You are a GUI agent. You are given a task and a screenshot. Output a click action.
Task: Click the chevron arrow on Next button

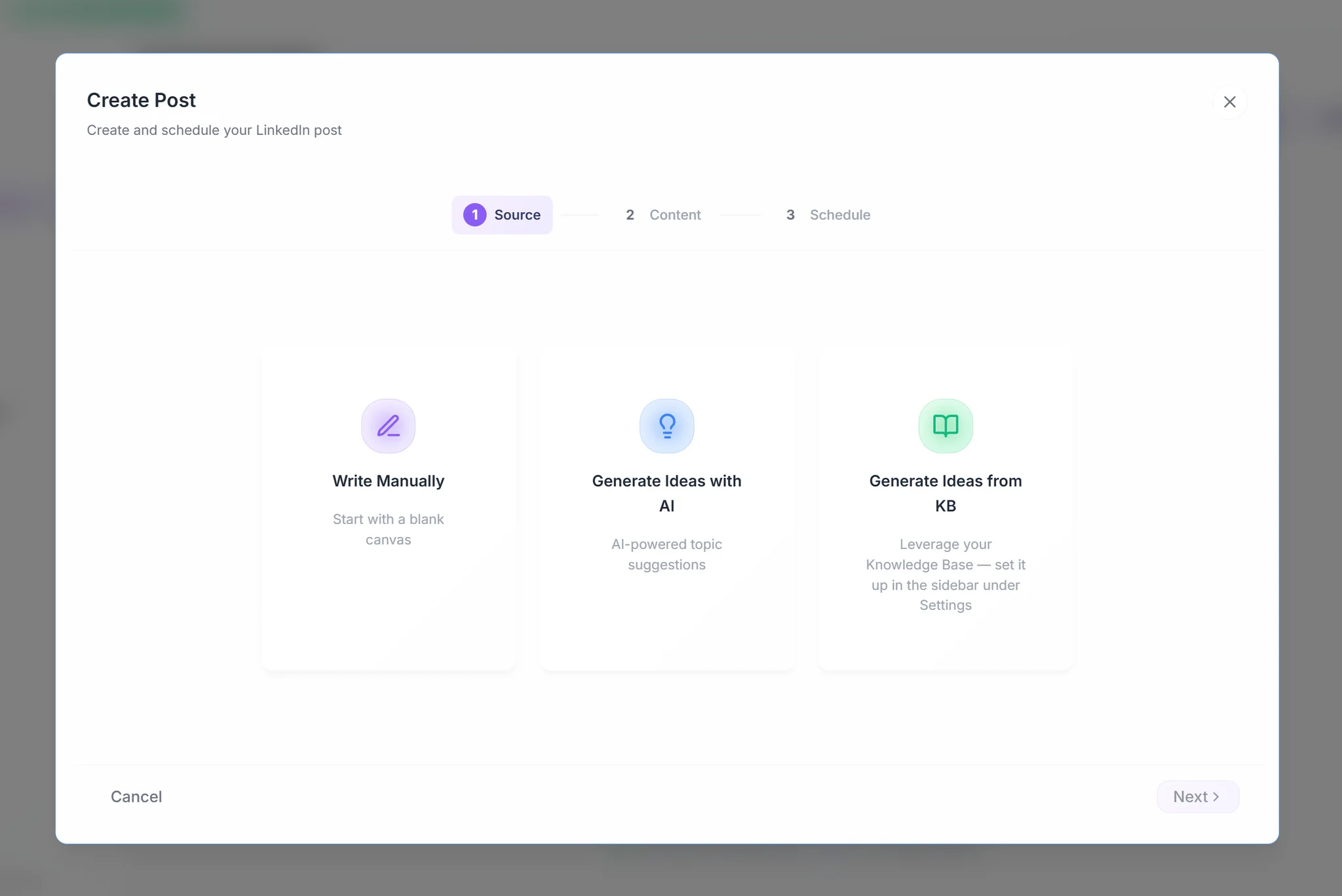point(1216,796)
